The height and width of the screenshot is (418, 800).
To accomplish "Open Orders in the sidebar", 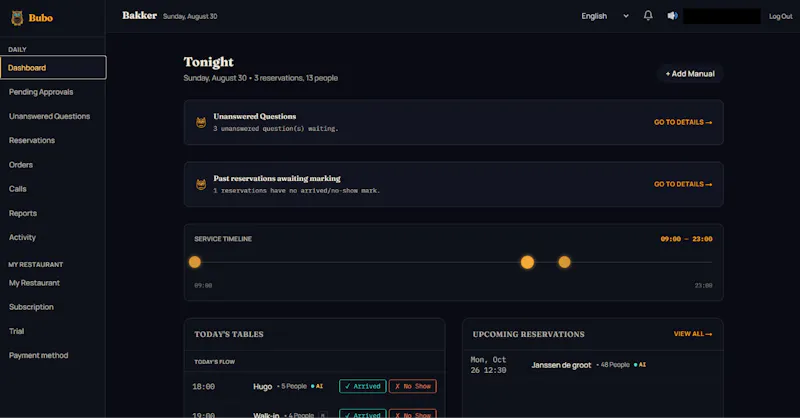I will (21, 165).
